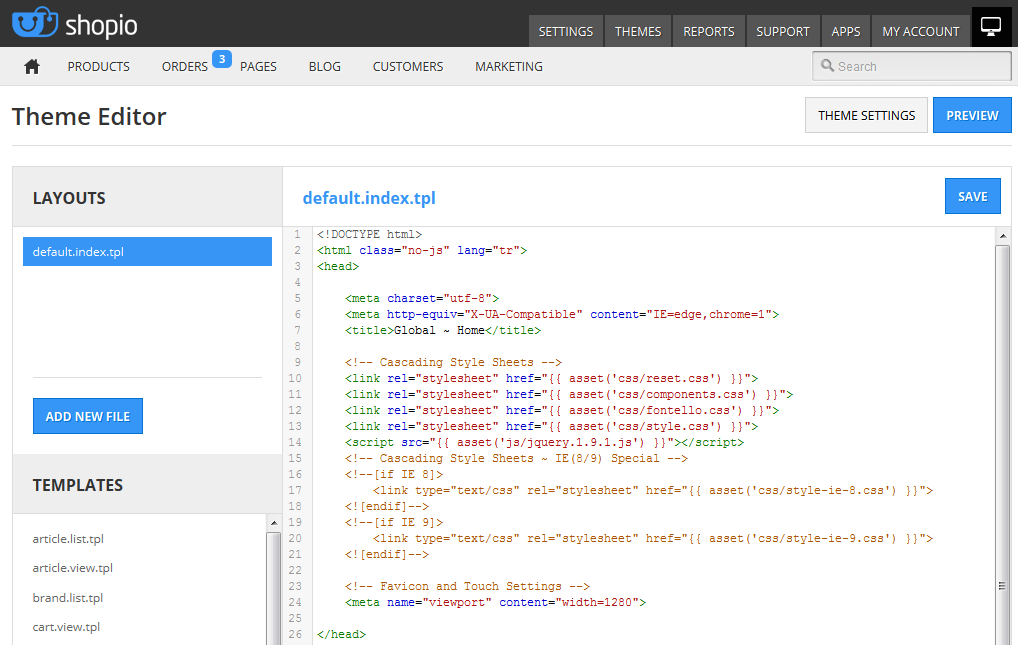
Task: Open the orders badge showing 3
Action: [x=222, y=59]
